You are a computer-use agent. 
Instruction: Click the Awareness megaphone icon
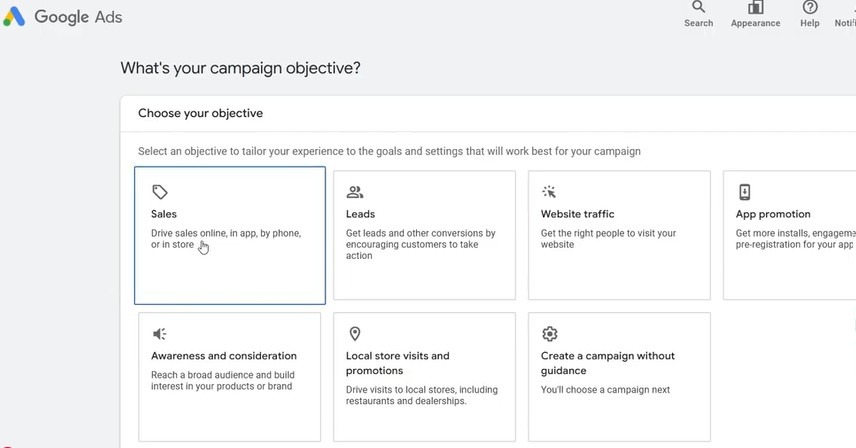click(160, 334)
